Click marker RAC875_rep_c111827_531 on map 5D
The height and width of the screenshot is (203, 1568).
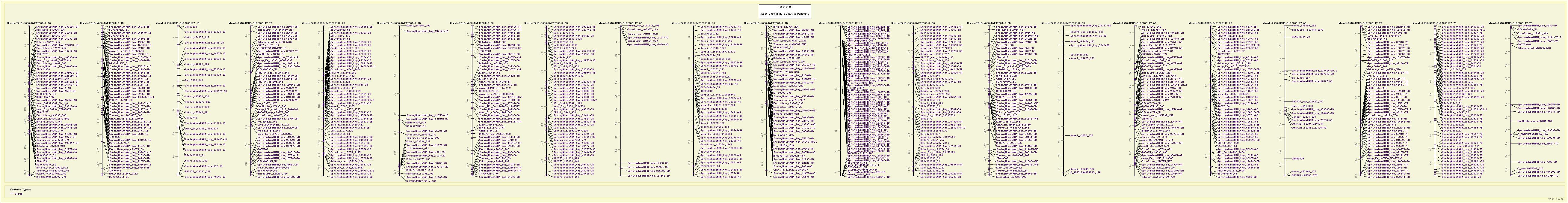[x=1087, y=31]
